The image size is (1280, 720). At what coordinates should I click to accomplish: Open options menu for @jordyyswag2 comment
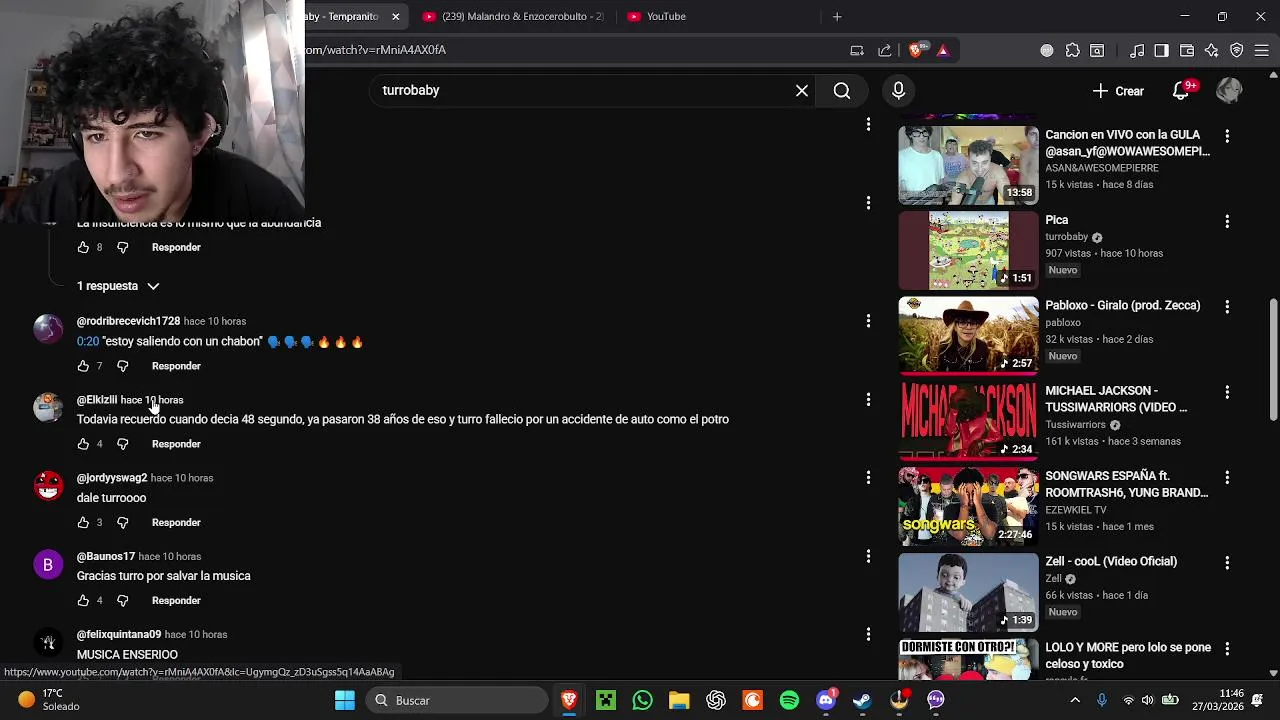[x=868, y=478]
